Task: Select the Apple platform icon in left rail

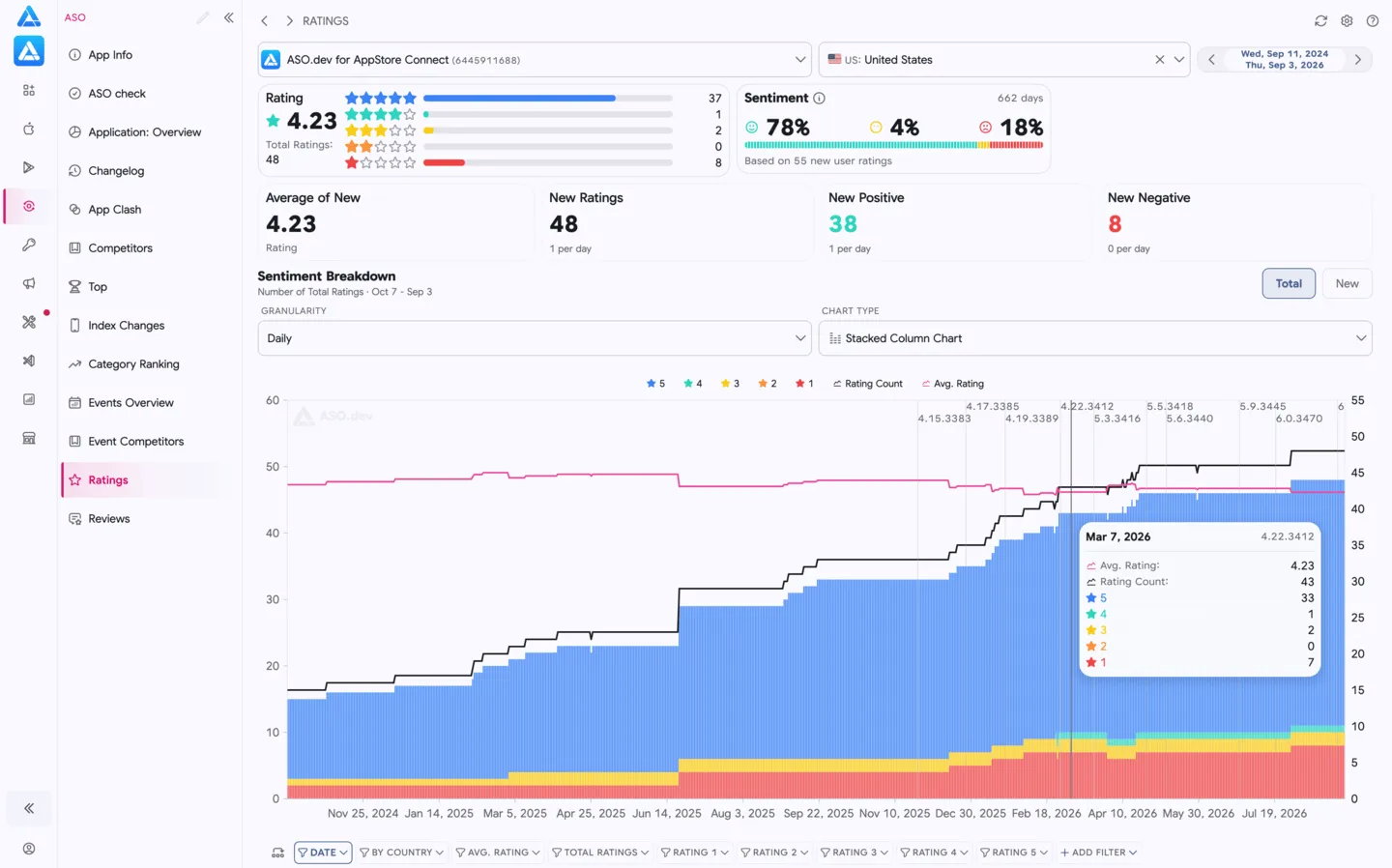Action: point(29,129)
